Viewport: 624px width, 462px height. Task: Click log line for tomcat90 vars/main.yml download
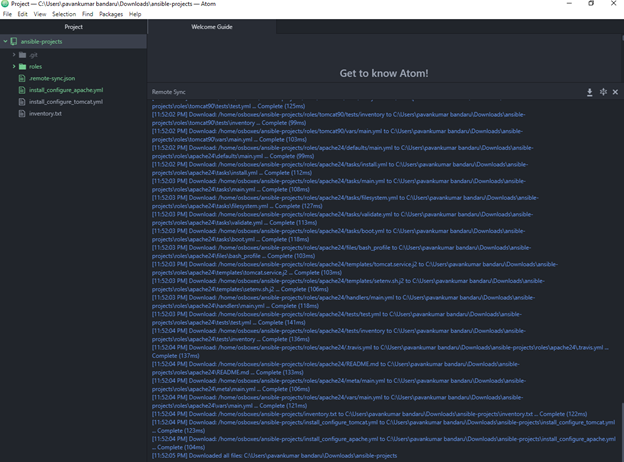tap(337, 135)
